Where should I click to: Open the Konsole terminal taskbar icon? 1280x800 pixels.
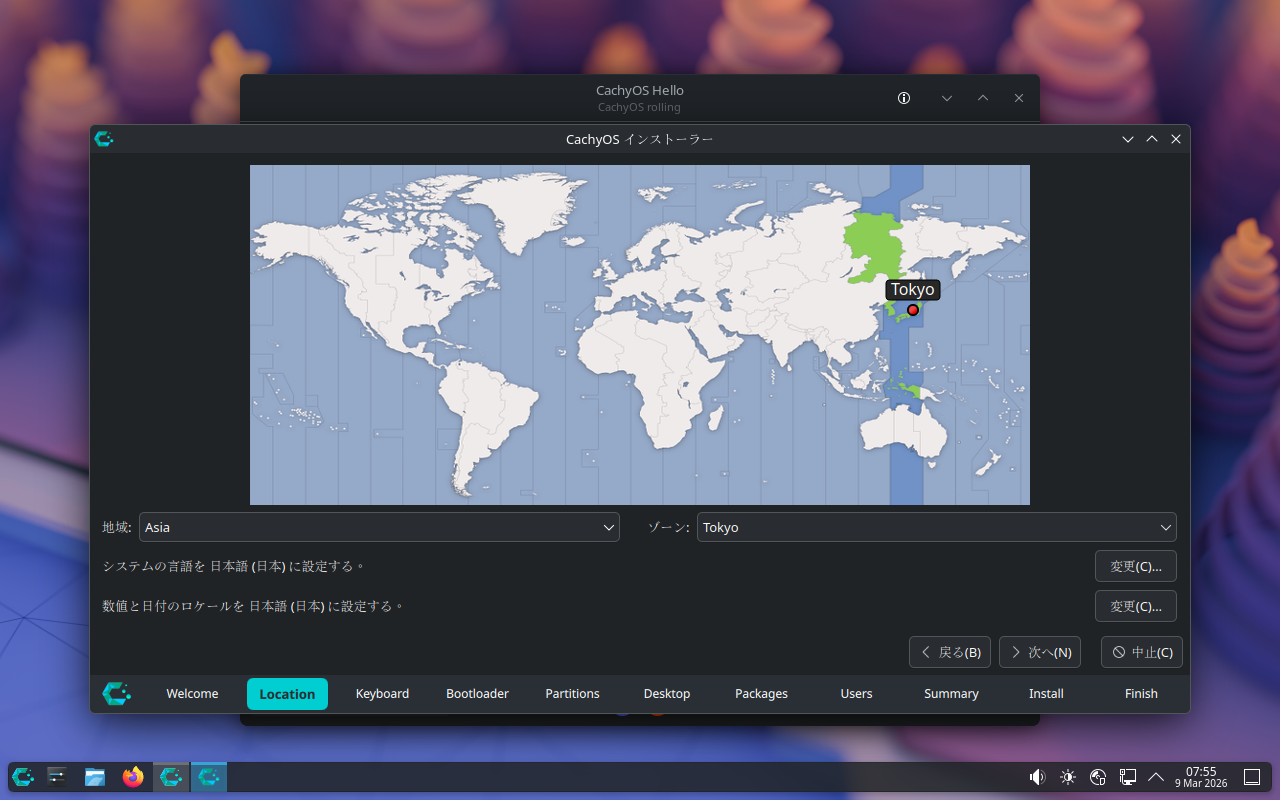coord(57,777)
